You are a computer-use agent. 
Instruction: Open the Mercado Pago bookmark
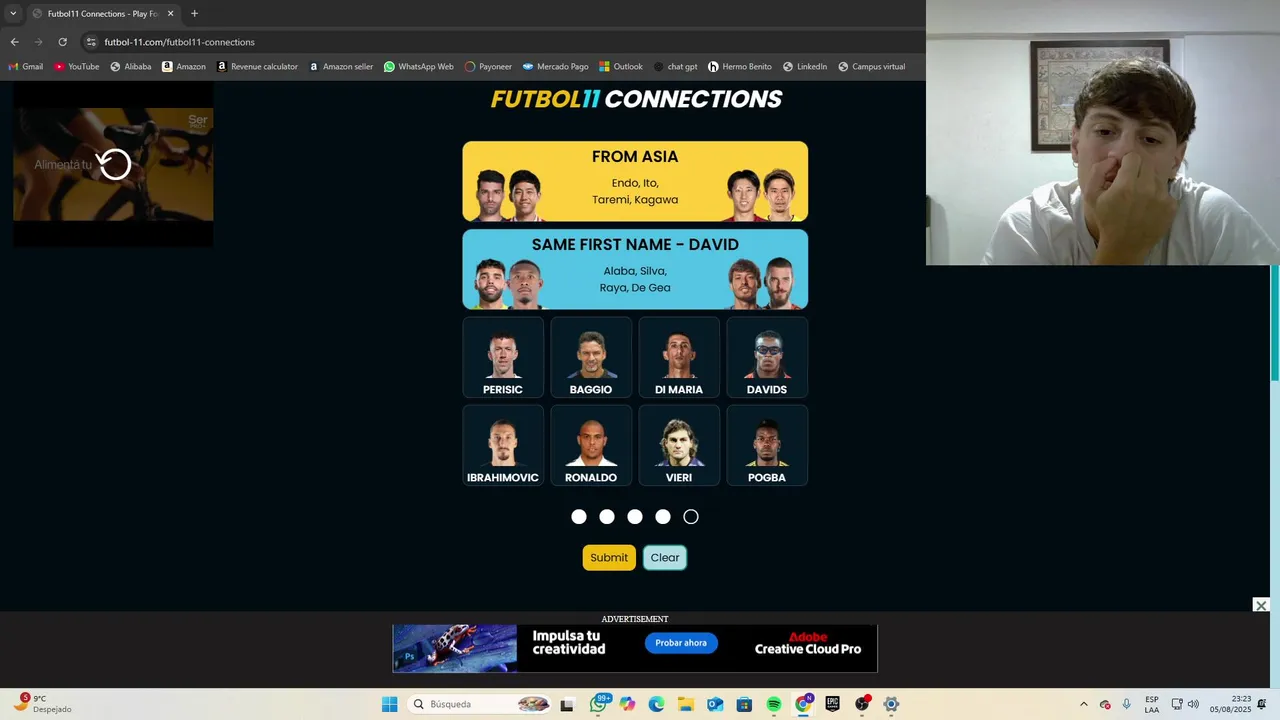pos(555,67)
